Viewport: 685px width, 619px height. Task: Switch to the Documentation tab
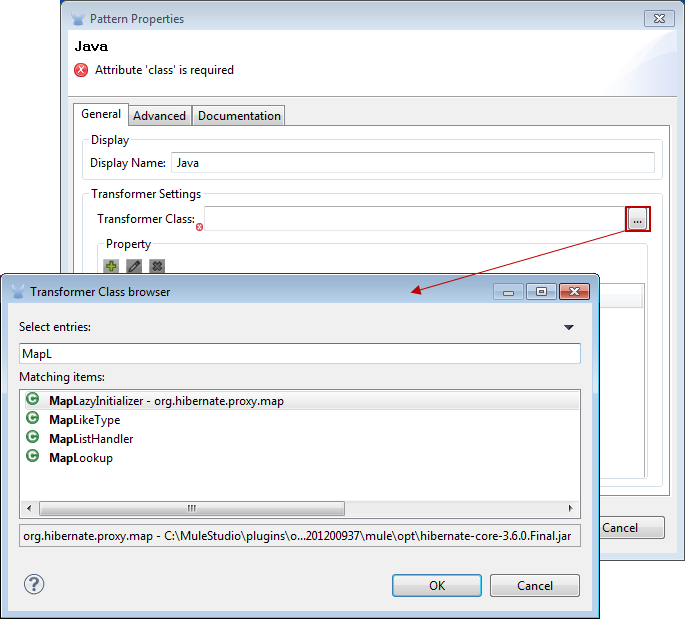point(239,116)
